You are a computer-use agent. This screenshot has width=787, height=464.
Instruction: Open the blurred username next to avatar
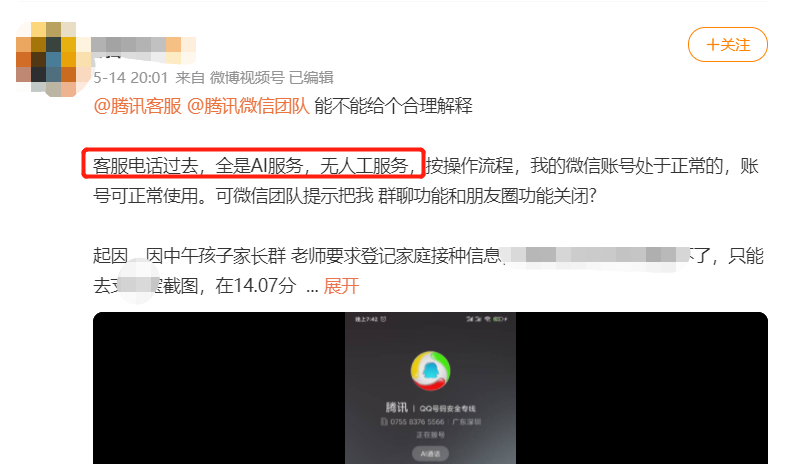pyautogui.click(x=144, y=49)
